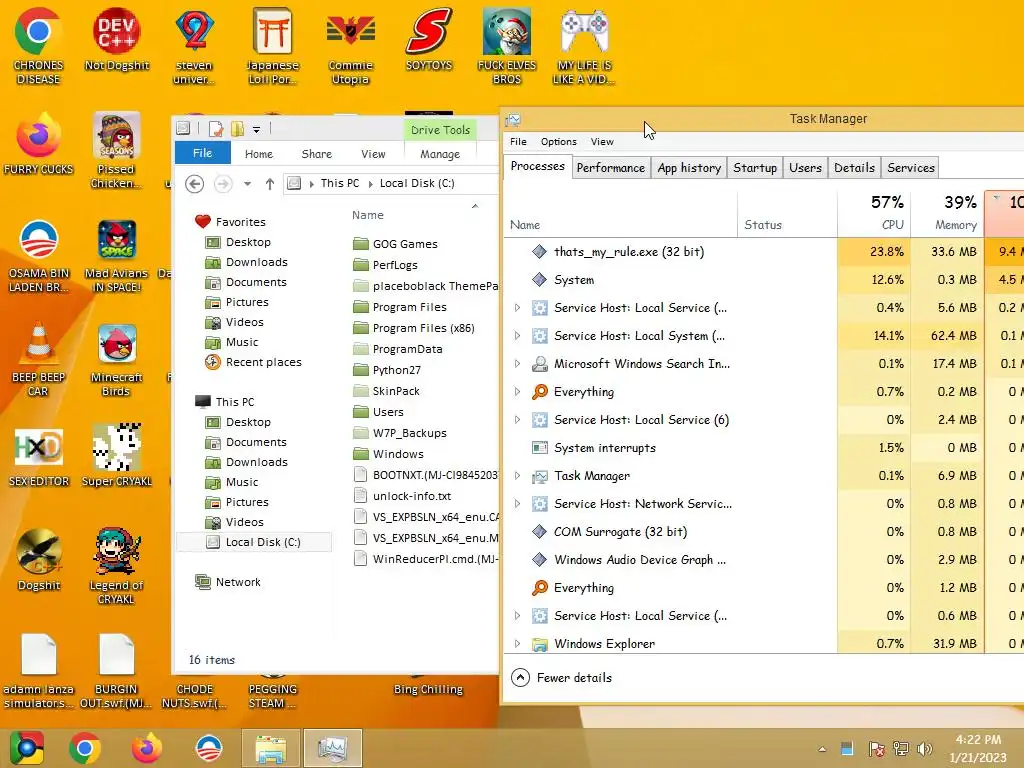This screenshot has width=1024, height=768.
Task: Expand the Windows Explorer process row
Action: tap(517, 644)
